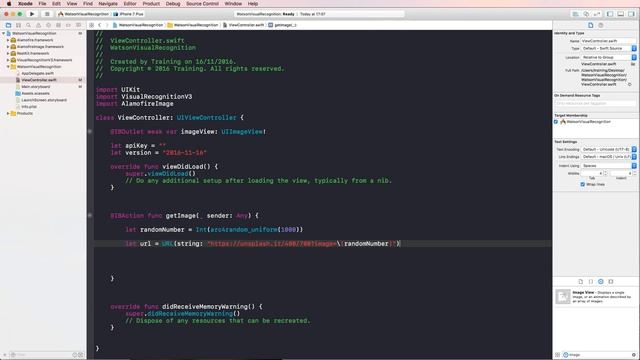Toggle the Navigator pane visibility

click(610, 14)
